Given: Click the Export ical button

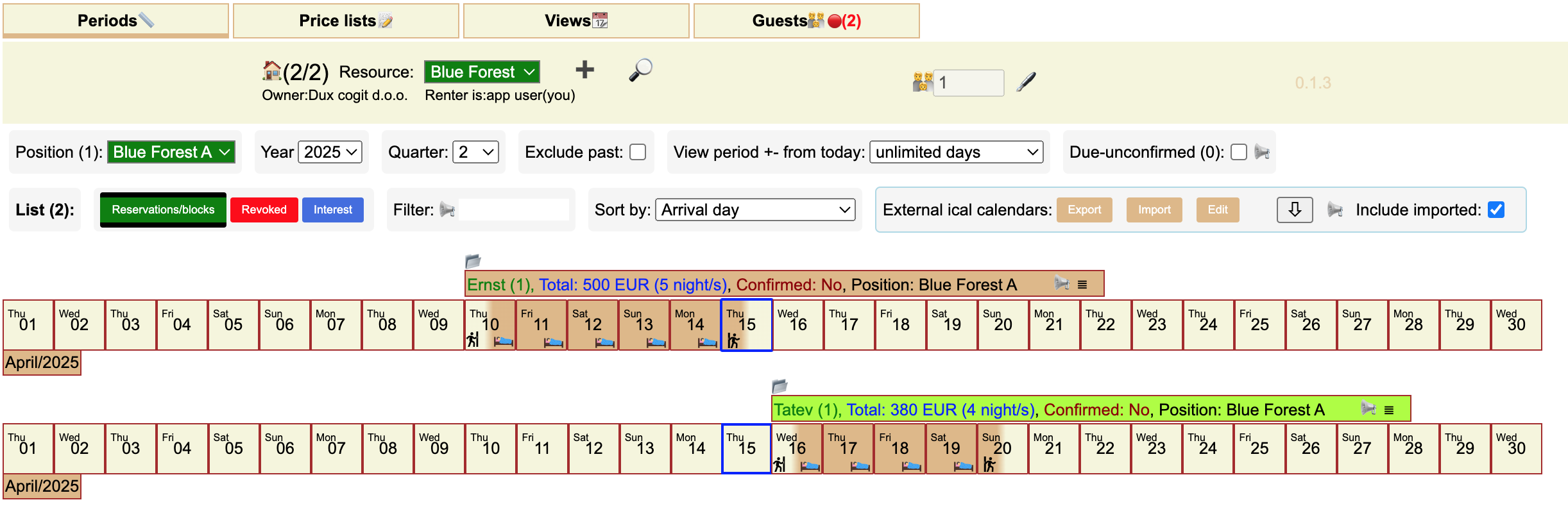Looking at the screenshot, I should click(1084, 210).
